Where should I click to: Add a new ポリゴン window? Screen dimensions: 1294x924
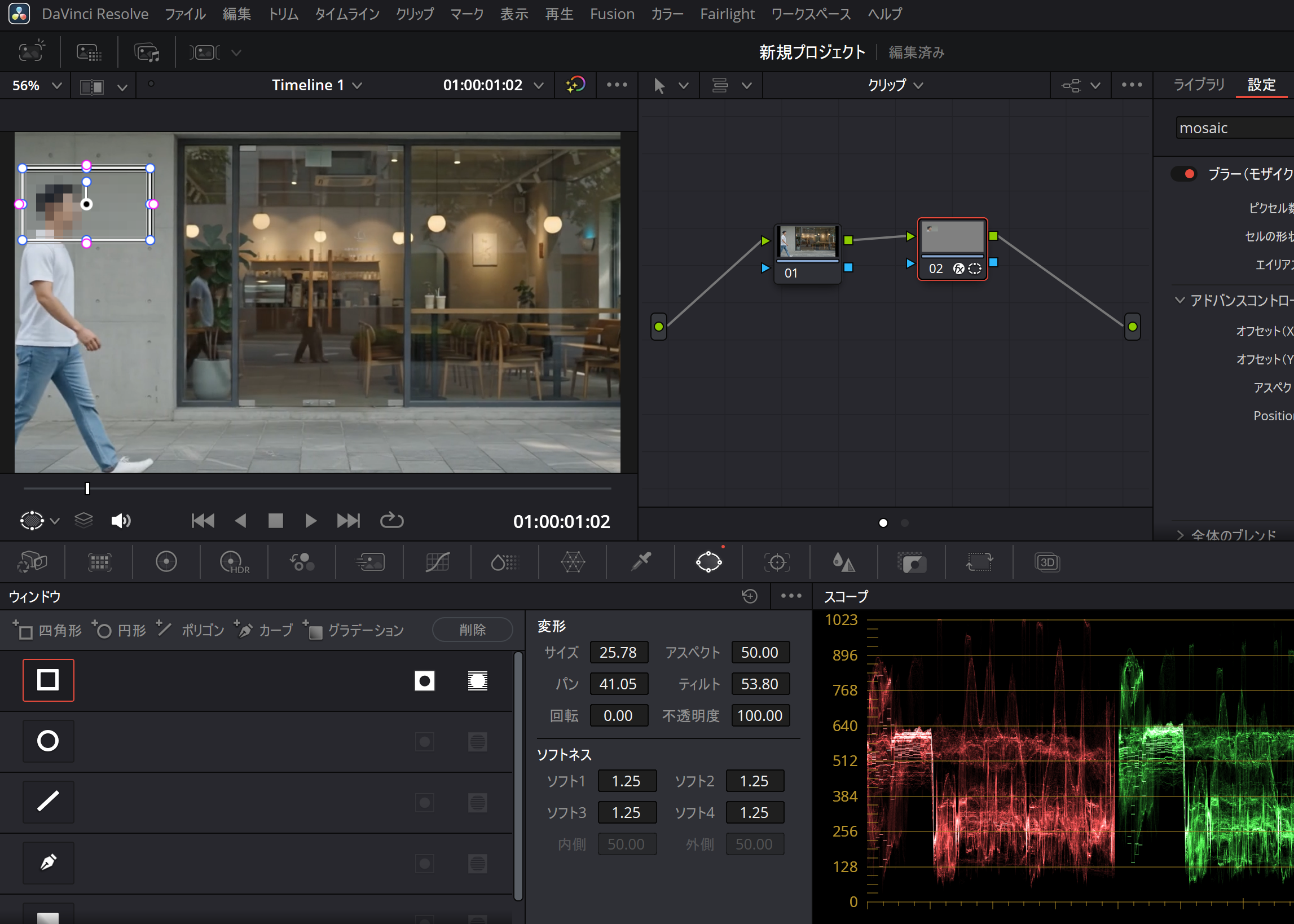(x=191, y=630)
